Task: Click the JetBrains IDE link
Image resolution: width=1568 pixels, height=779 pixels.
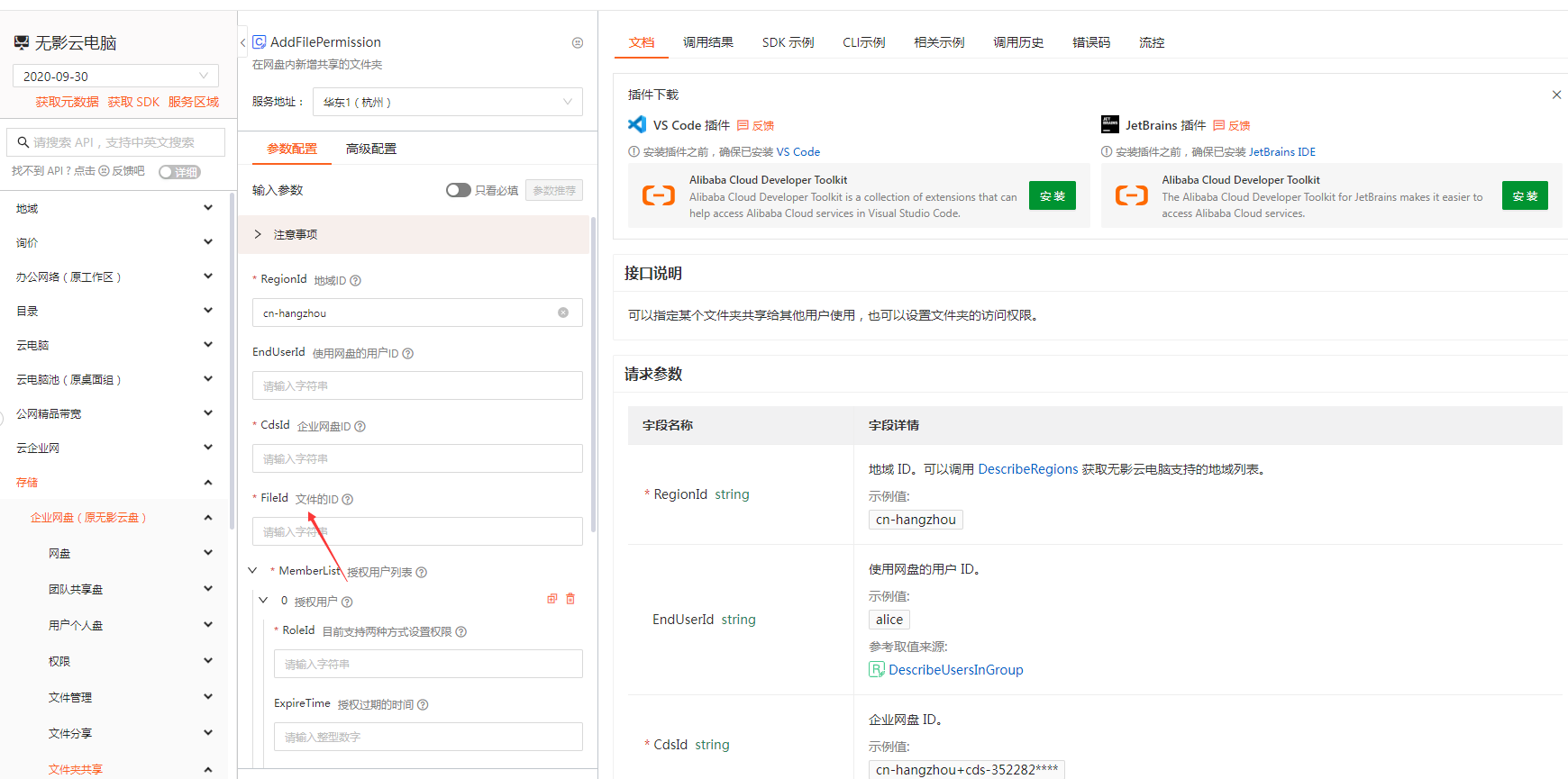Action: point(1282,152)
